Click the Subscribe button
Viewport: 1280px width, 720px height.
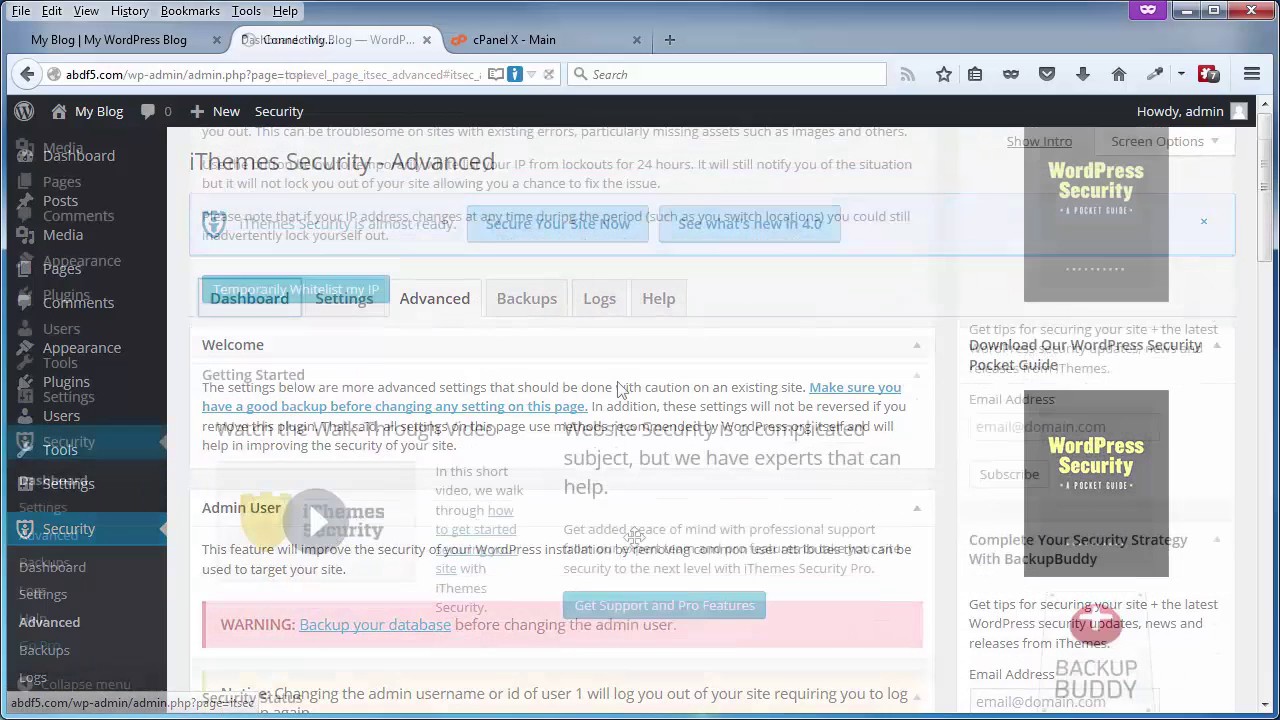1009,474
